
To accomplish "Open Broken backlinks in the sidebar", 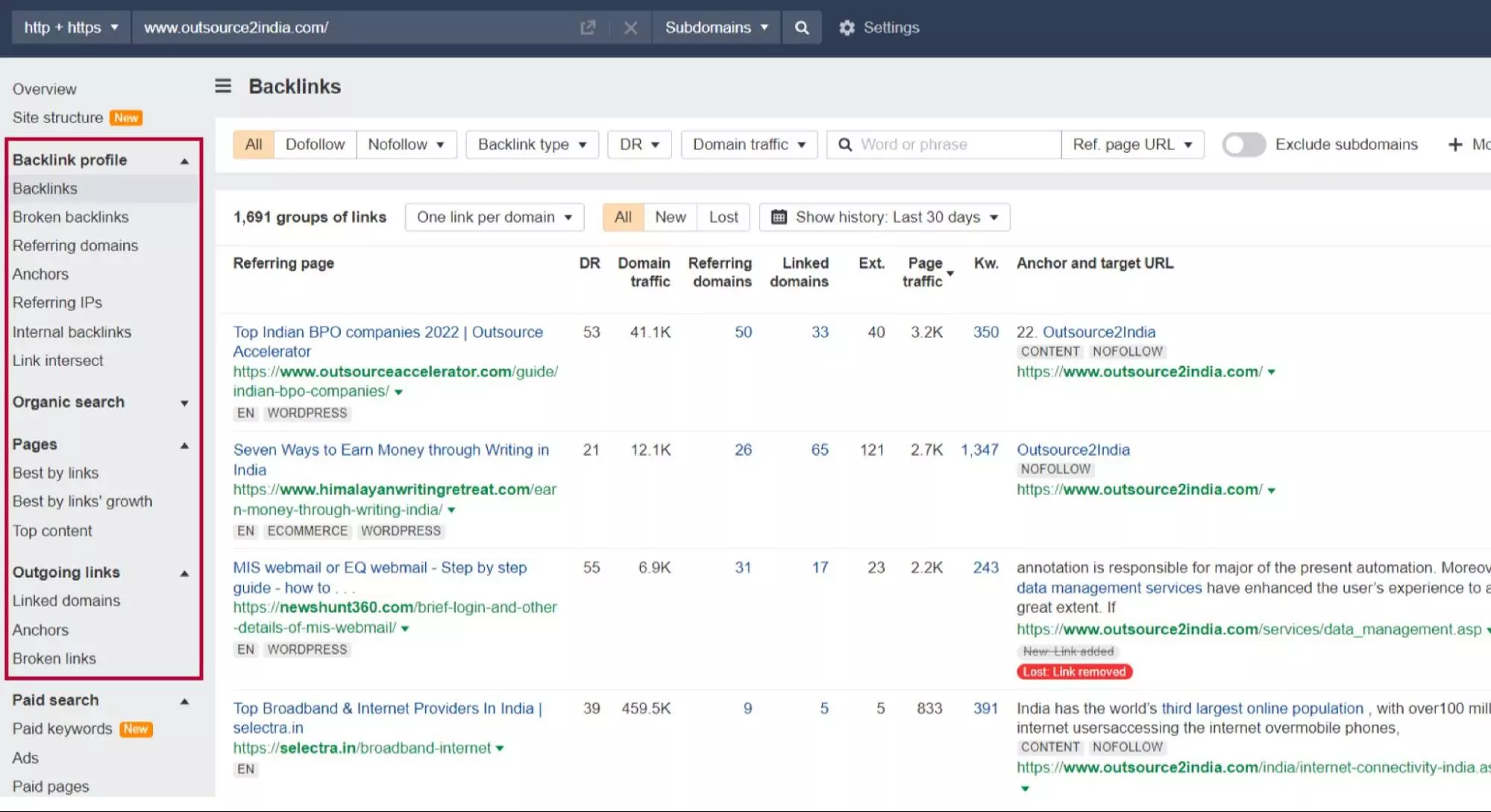I will coord(71,217).
